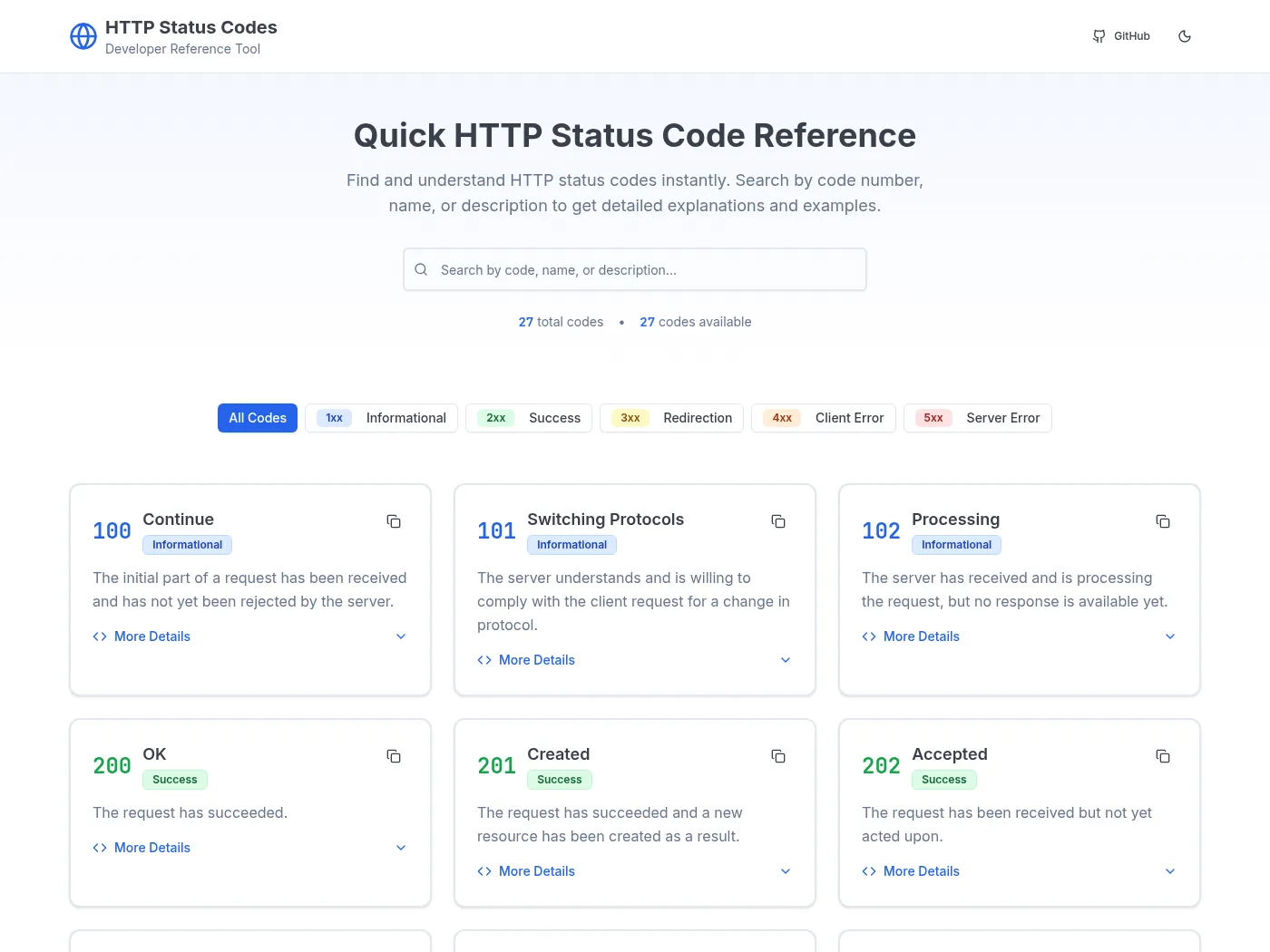The height and width of the screenshot is (952, 1270).
Task: Expand More Details chevron for 100 Continue
Action: [x=401, y=636]
